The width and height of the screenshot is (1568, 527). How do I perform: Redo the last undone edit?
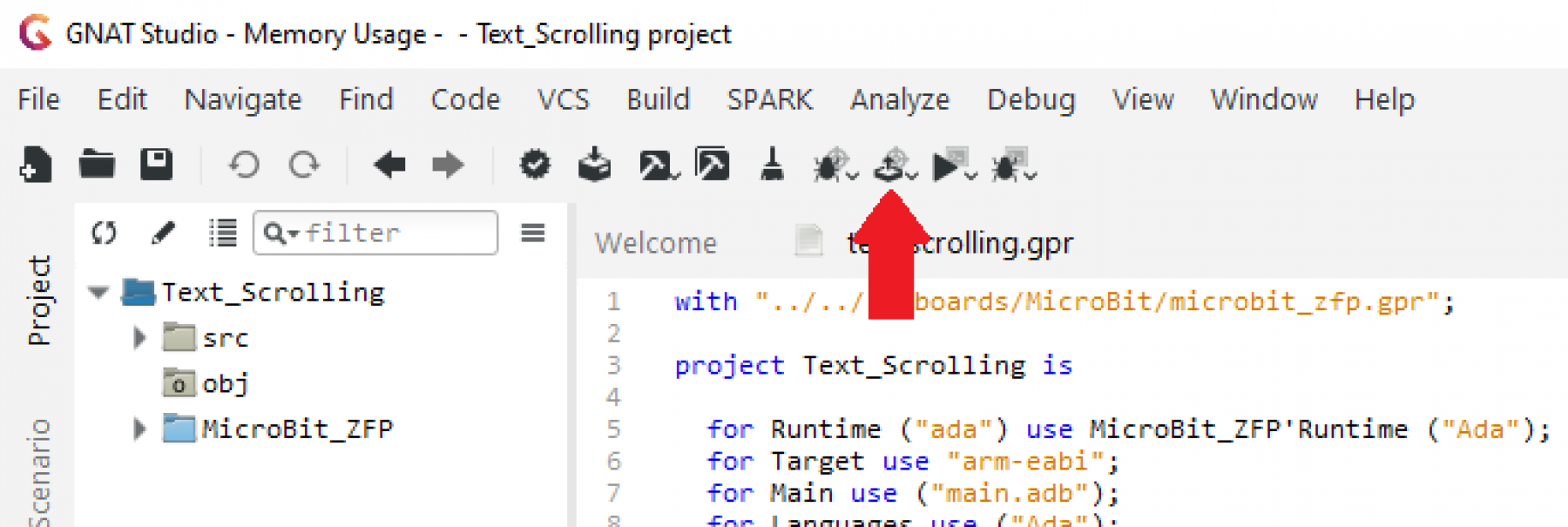(x=304, y=165)
